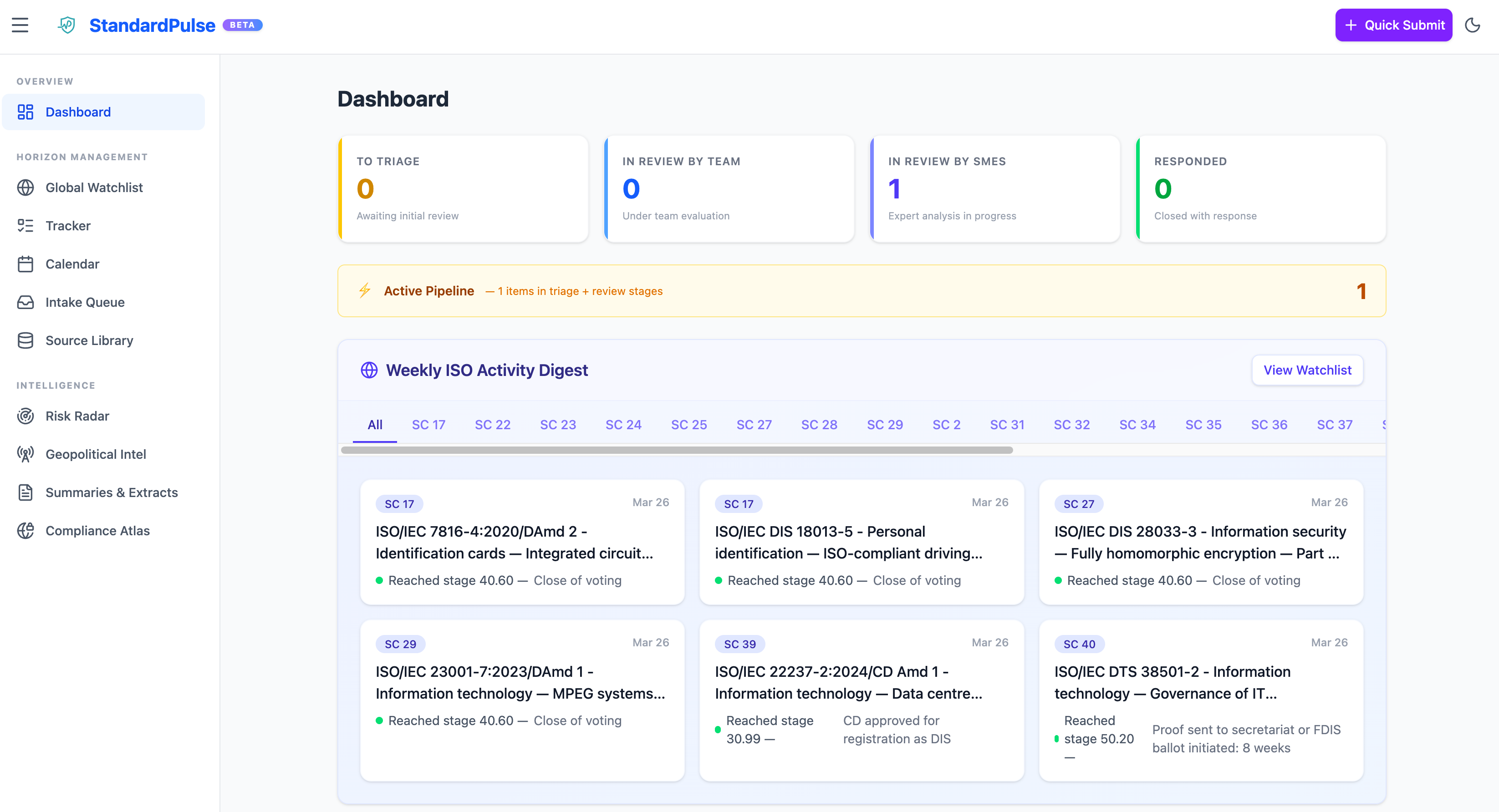1499x812 pixels.
Task: Toggle dark mode with the moon icon
Action: [x=1473, y=25]
